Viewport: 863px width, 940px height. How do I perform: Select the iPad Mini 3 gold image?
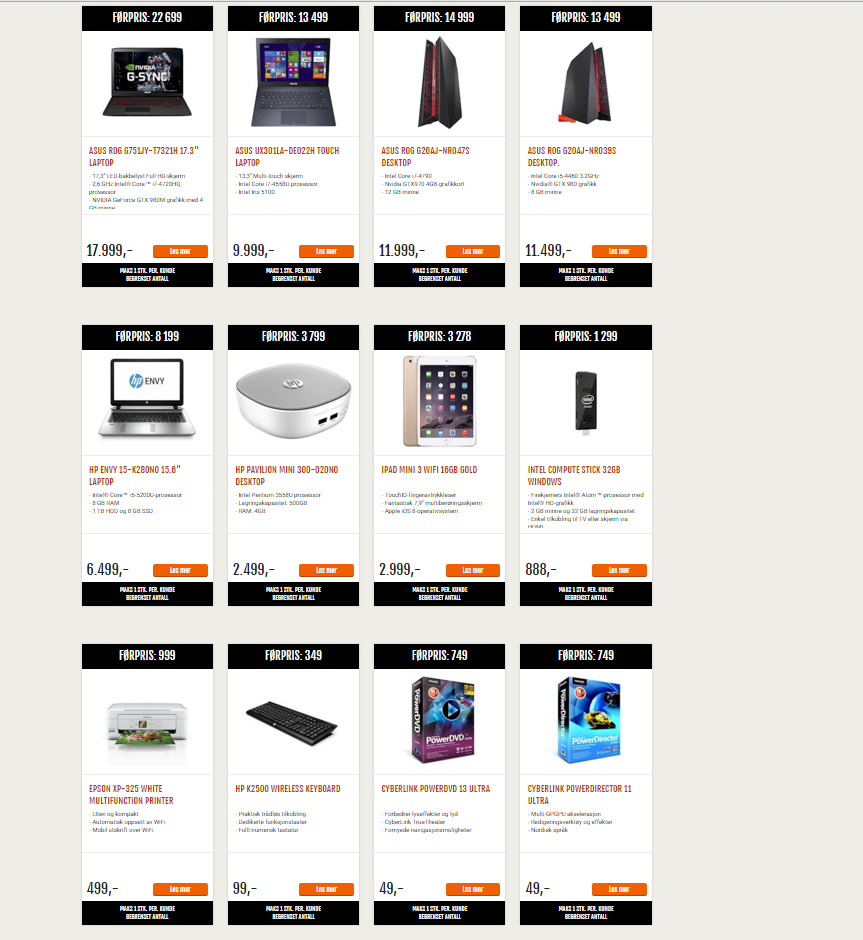pos(439,401)
